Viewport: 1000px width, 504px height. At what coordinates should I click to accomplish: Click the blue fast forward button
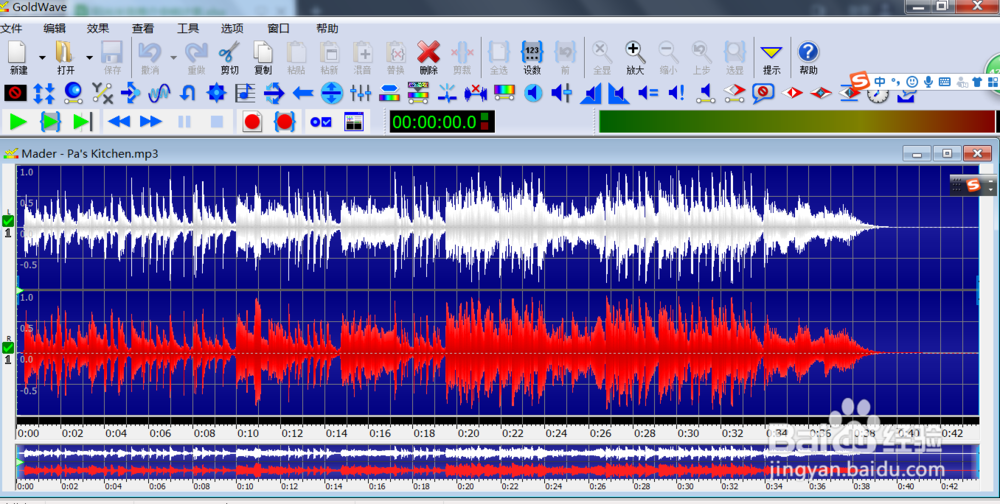pos(151,122)
